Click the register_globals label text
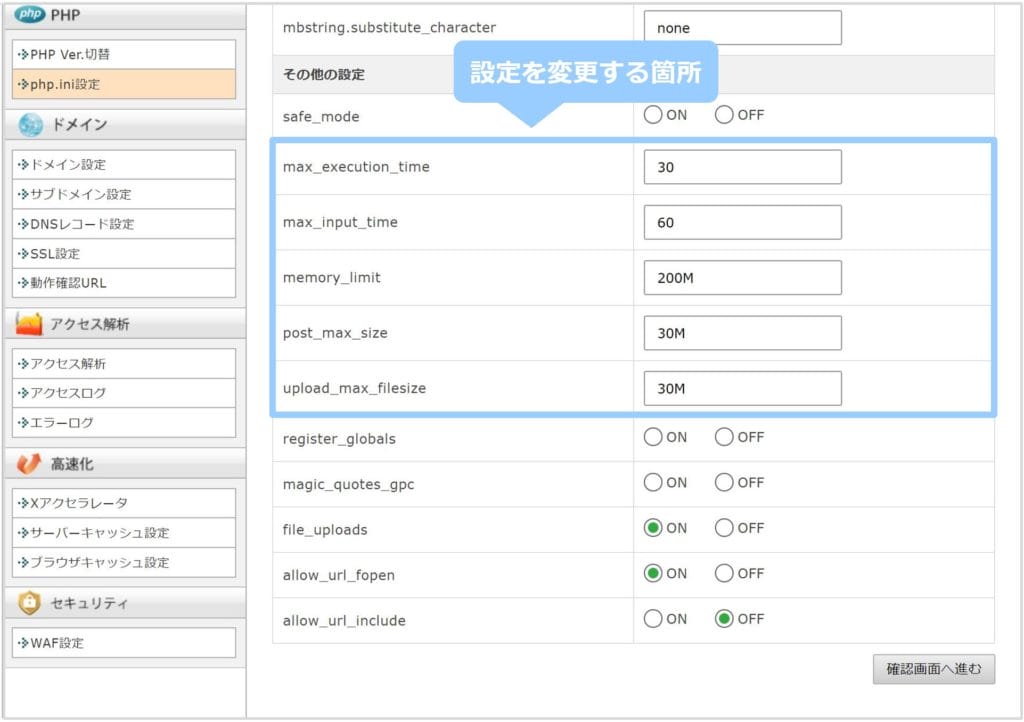The height and width of the screenshot is (722, 1024). [x=339, y=439]
